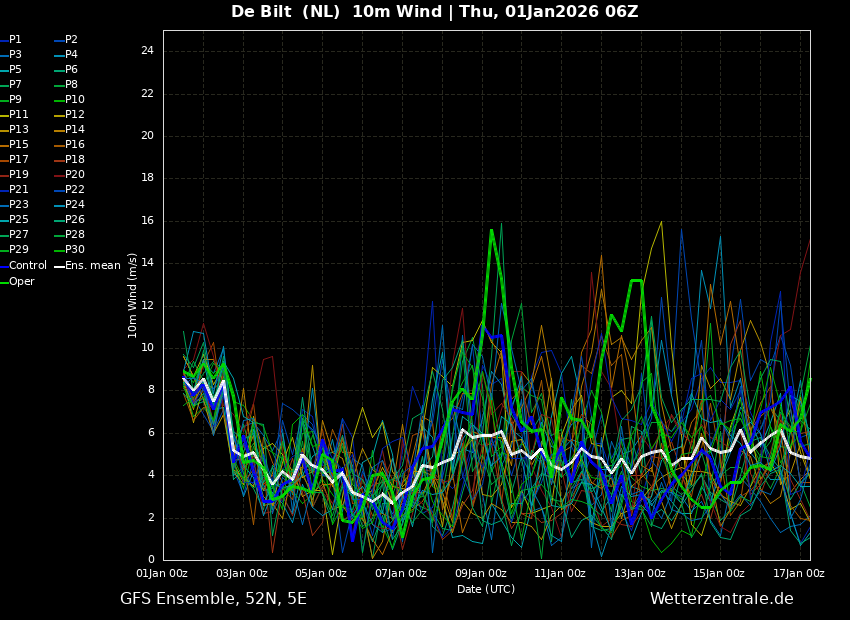
Task: Click the 24 value on wind axis
Action: tap(147, 51)
